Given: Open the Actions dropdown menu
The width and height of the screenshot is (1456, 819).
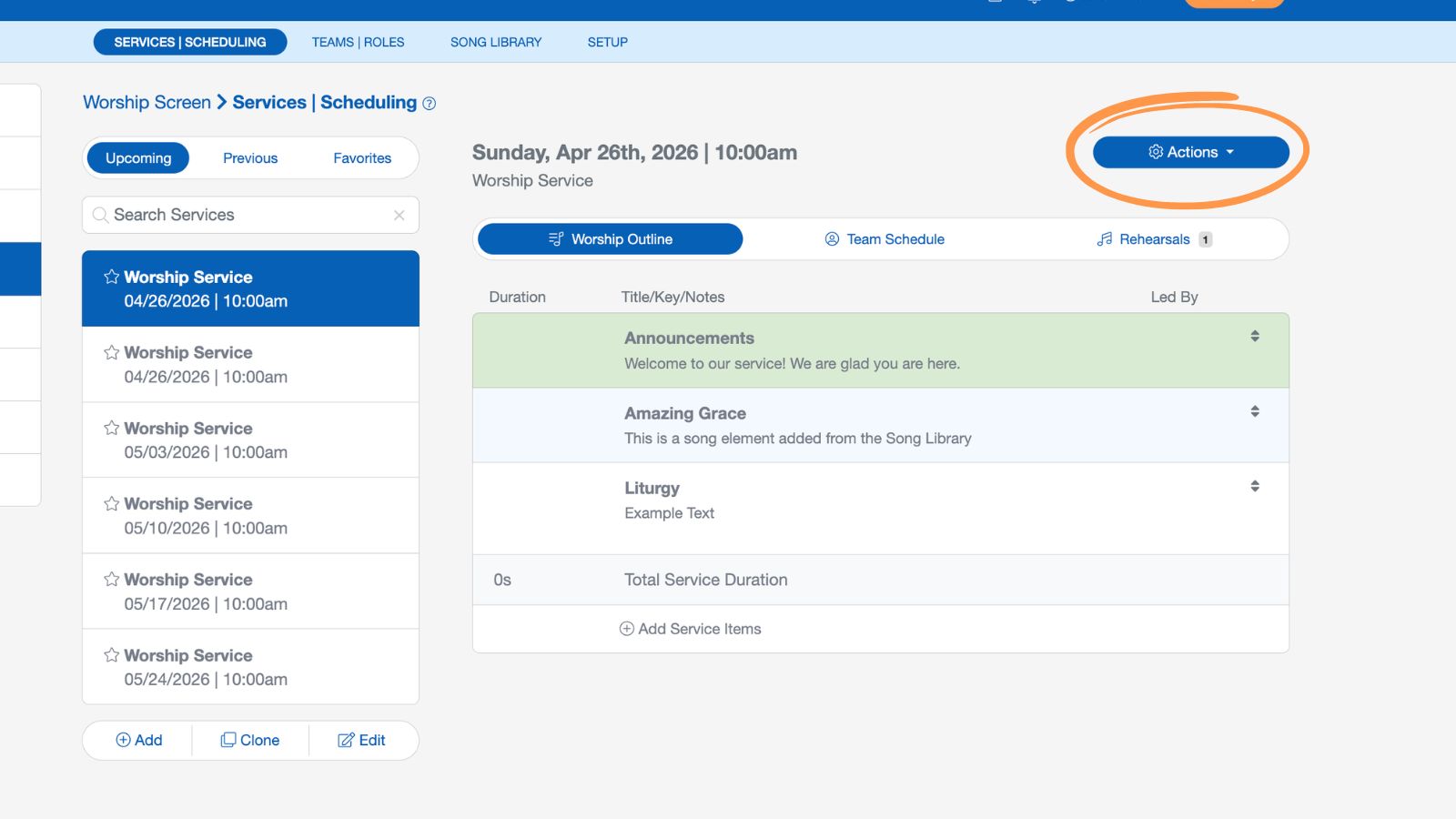Looking at the screenshot, I should [1190, 152].
